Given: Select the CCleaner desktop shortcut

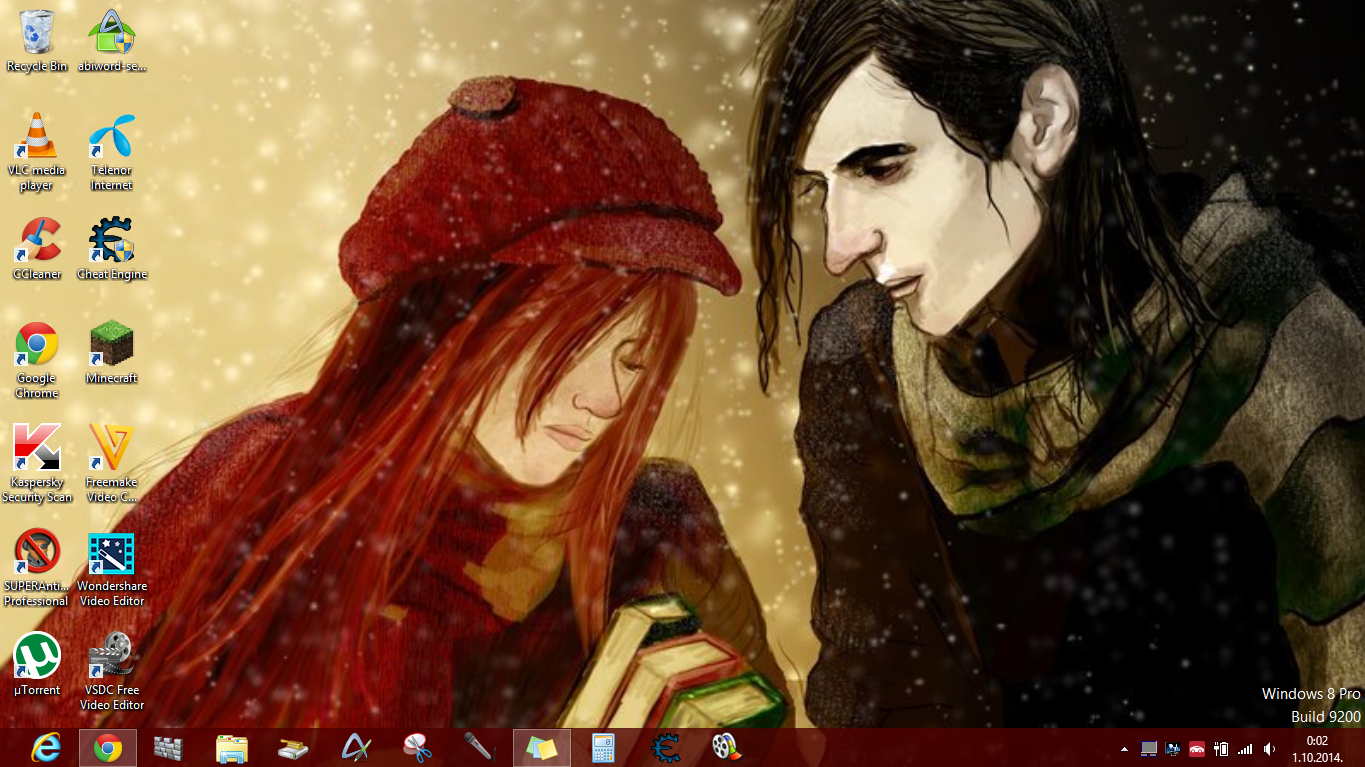Looking at the screenshot, I should (37, 249).
